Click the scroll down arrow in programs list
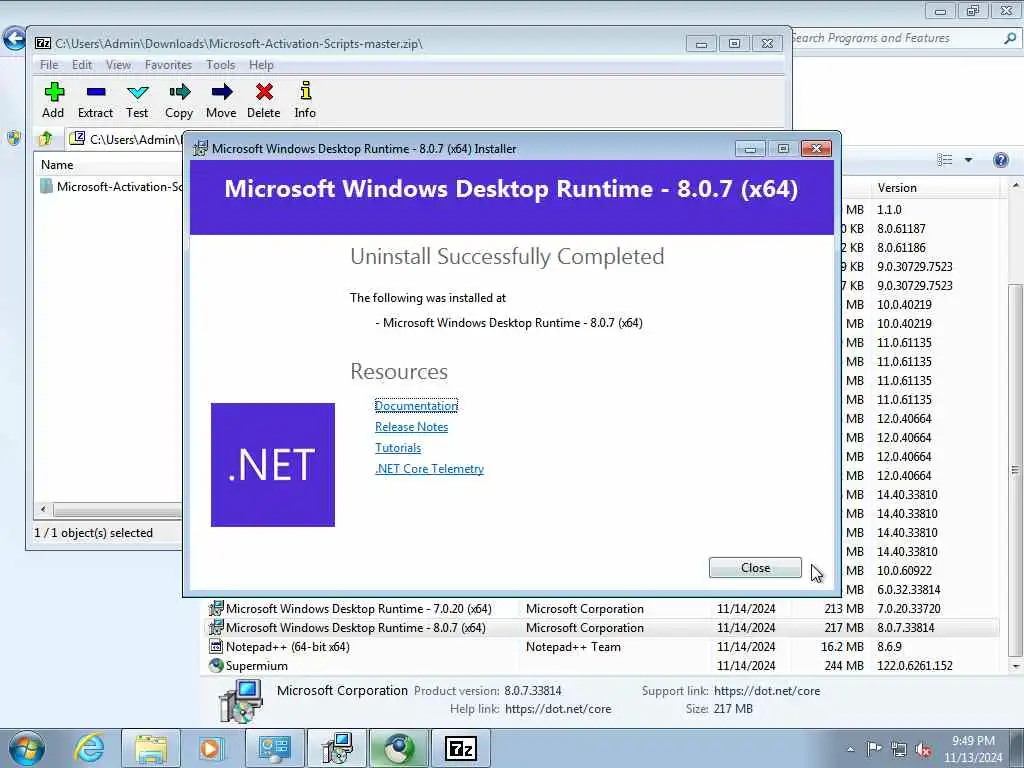The image size is (1024, 768). point(1016,666)
